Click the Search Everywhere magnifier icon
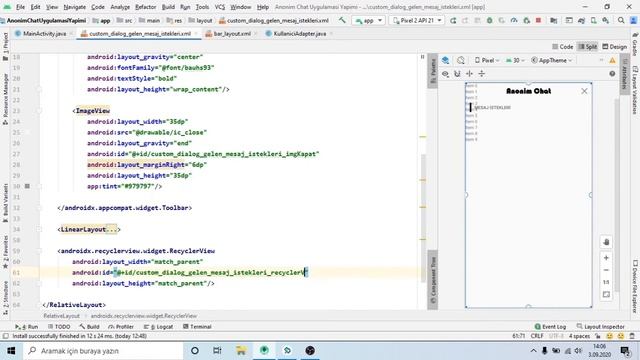The image size is (640, 360). 621,20
